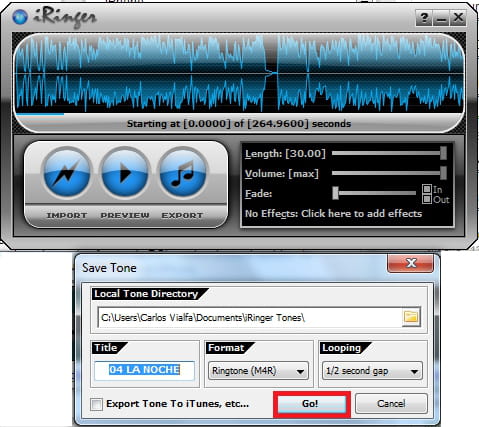Close the iRinger main window
The height and width of the screenshot is (427, 479).
click(x=458, y=17)
